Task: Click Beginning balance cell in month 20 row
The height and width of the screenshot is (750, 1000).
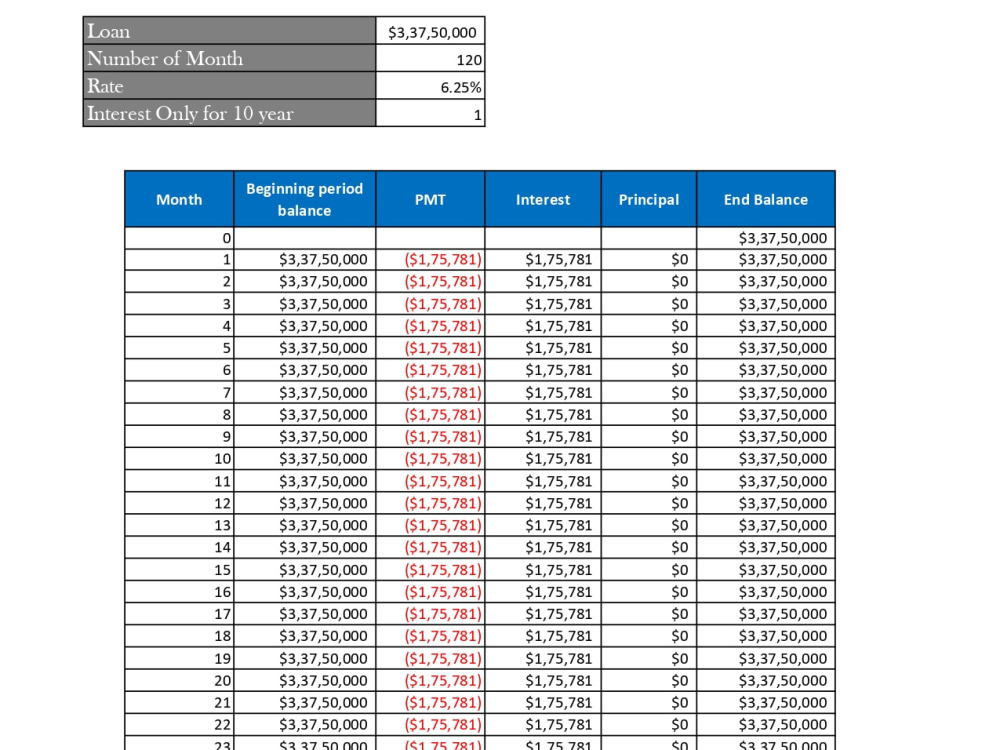Action: tap(305, 680)
